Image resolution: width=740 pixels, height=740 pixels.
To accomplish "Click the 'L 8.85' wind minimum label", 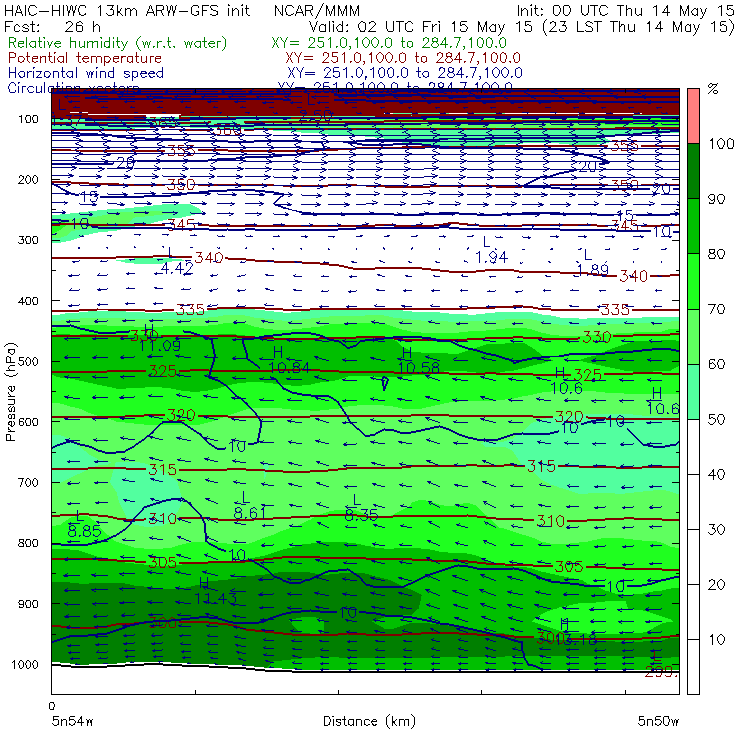I will (84, 524).
